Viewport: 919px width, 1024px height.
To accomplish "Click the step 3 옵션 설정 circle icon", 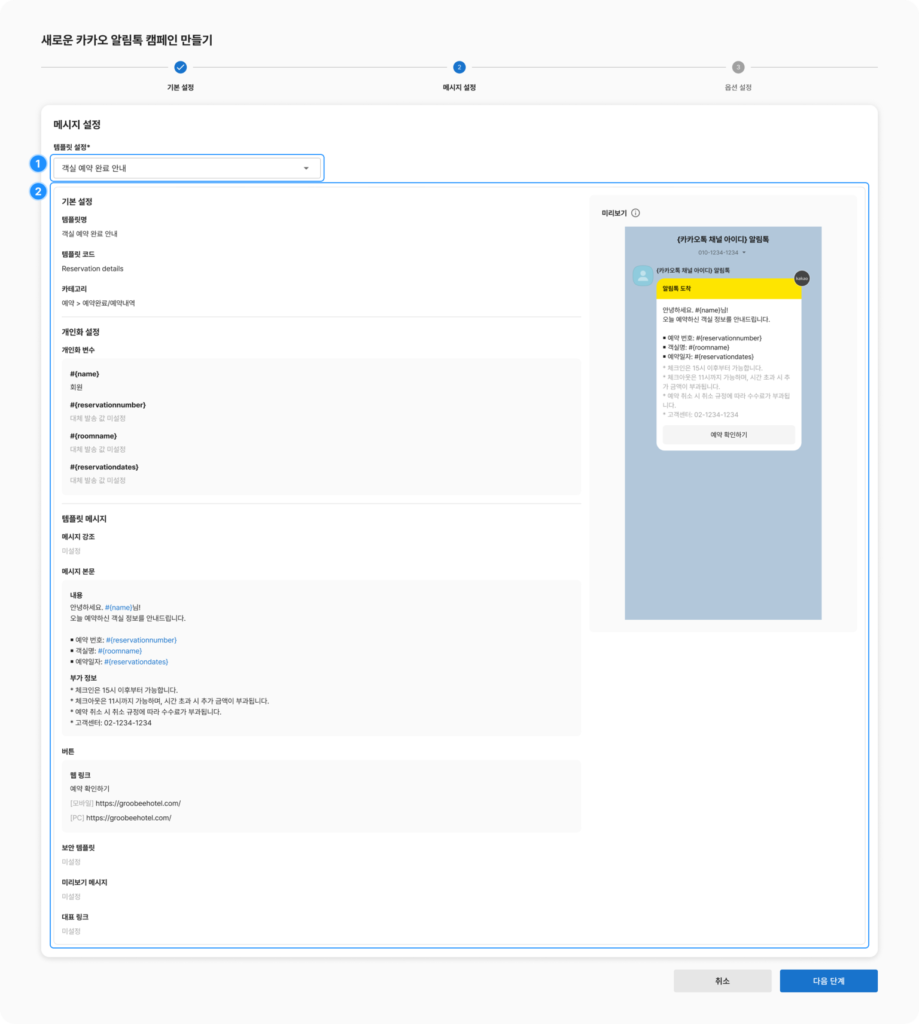I will (x=738, y=67).
